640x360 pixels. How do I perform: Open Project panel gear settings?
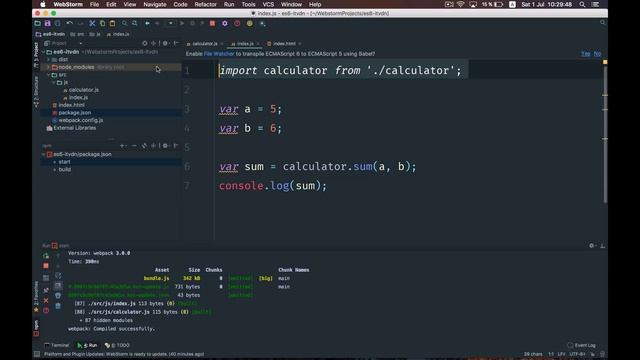pyautogui.click(x=165, y=43)
